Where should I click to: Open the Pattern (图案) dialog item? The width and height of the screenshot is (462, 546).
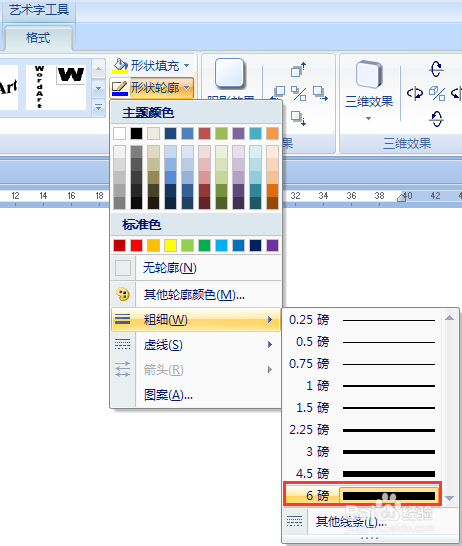point(196,395)
